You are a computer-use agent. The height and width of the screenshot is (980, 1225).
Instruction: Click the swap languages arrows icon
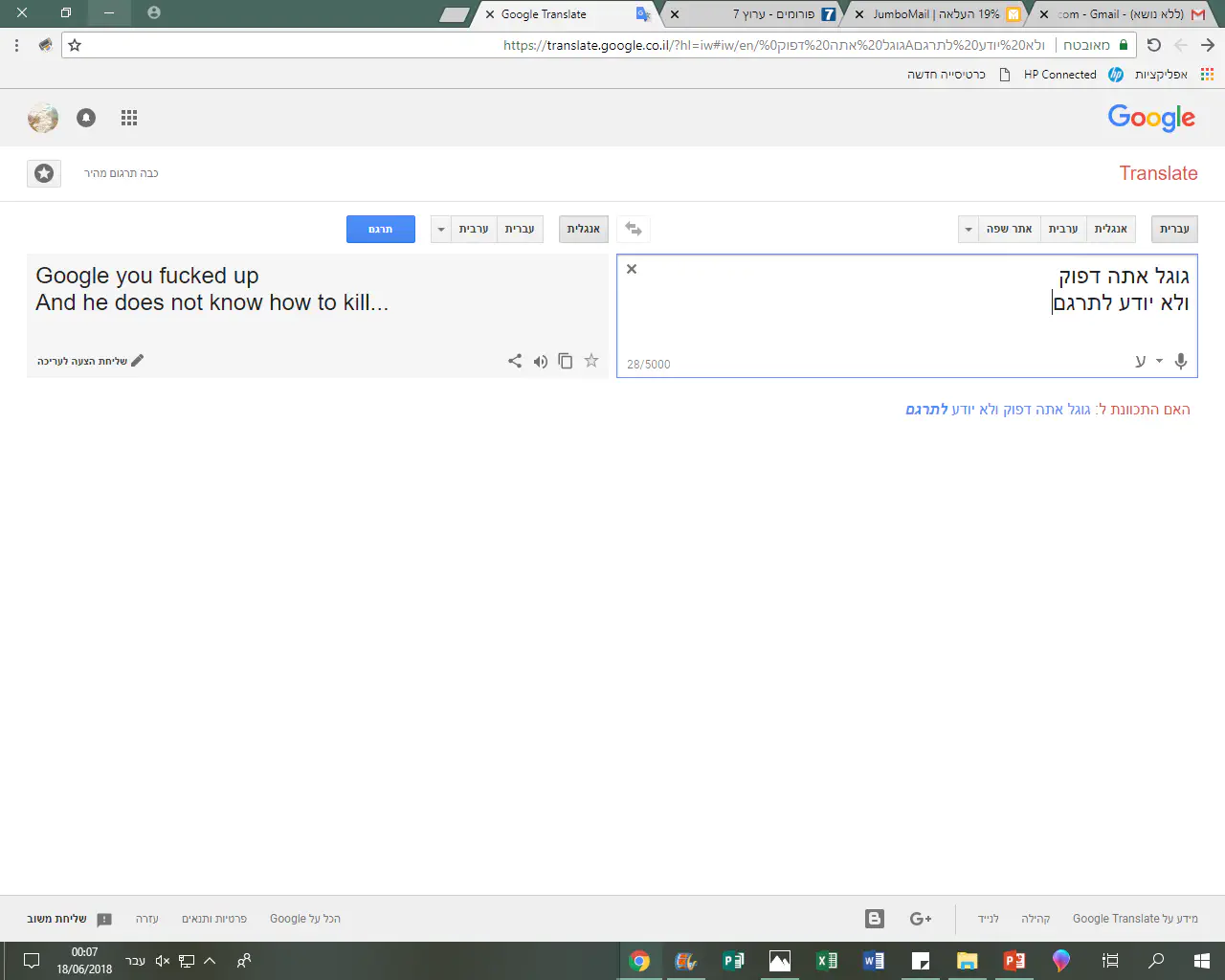click(x=633, y=229)
